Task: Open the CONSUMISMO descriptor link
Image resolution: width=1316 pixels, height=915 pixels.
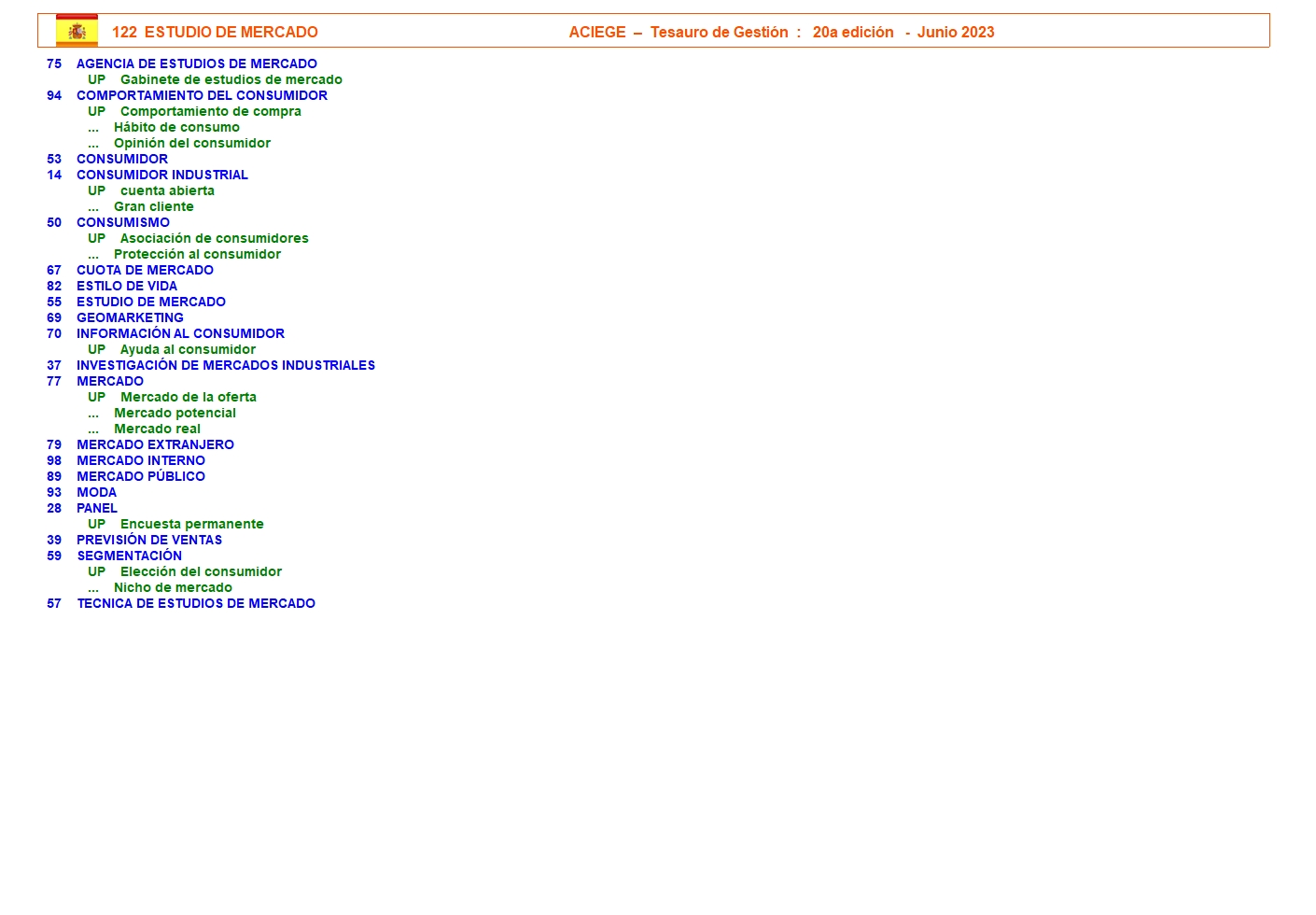Action: (123, 222)
